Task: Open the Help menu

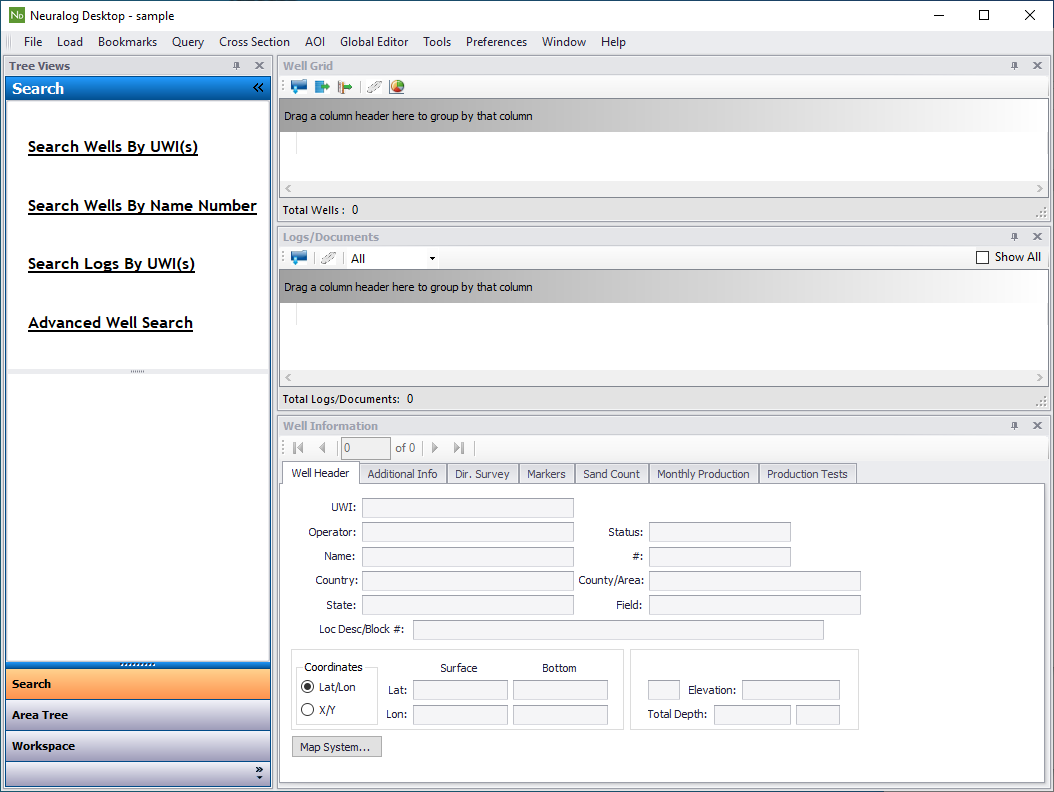Action: (613, 42)
